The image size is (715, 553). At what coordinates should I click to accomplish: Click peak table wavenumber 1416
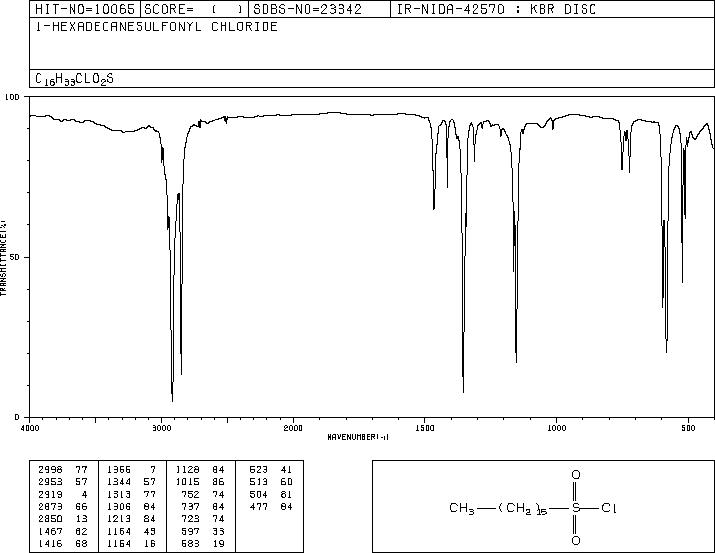50,543
